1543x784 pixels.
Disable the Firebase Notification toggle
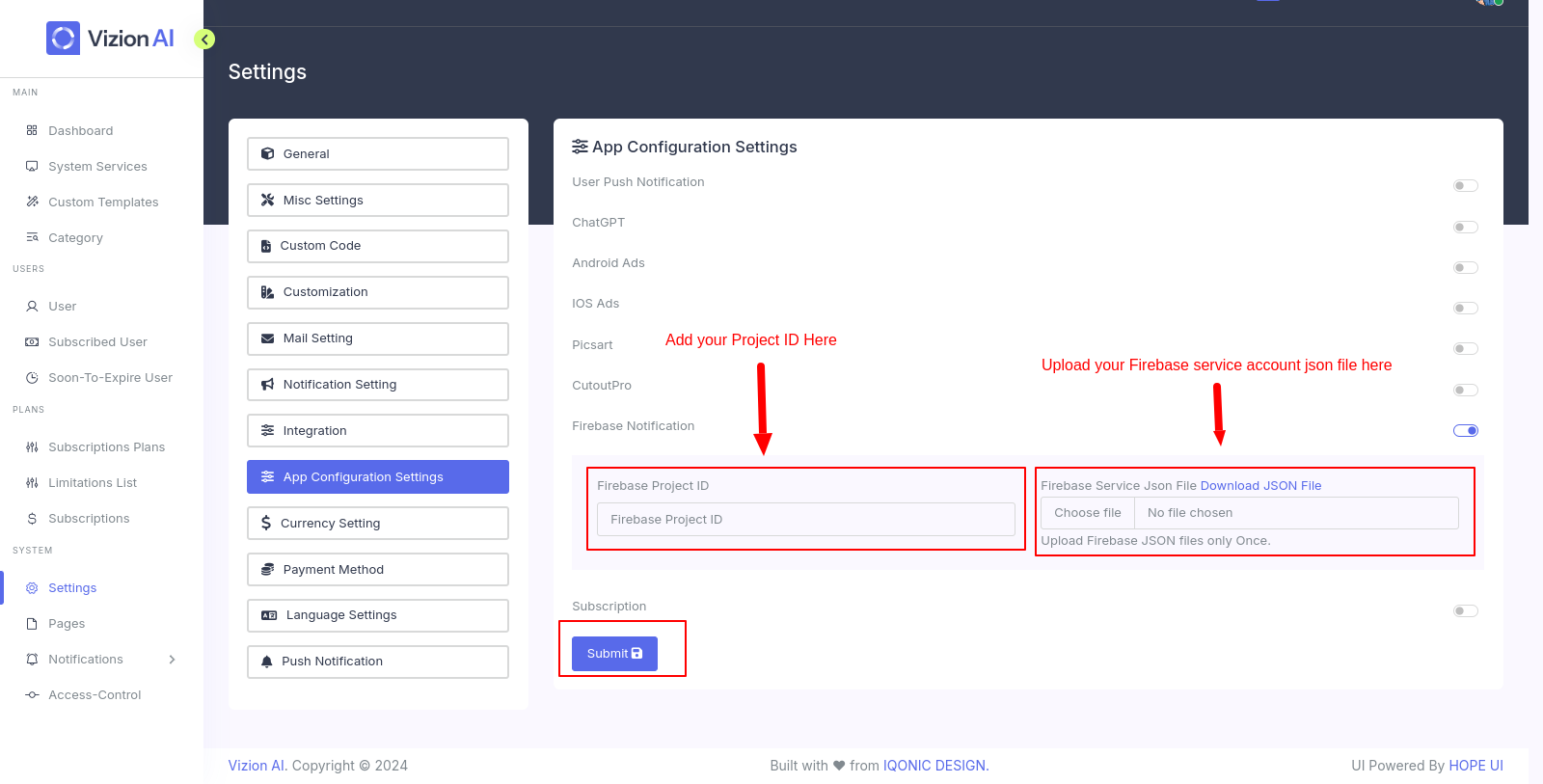coord(1465,431)
